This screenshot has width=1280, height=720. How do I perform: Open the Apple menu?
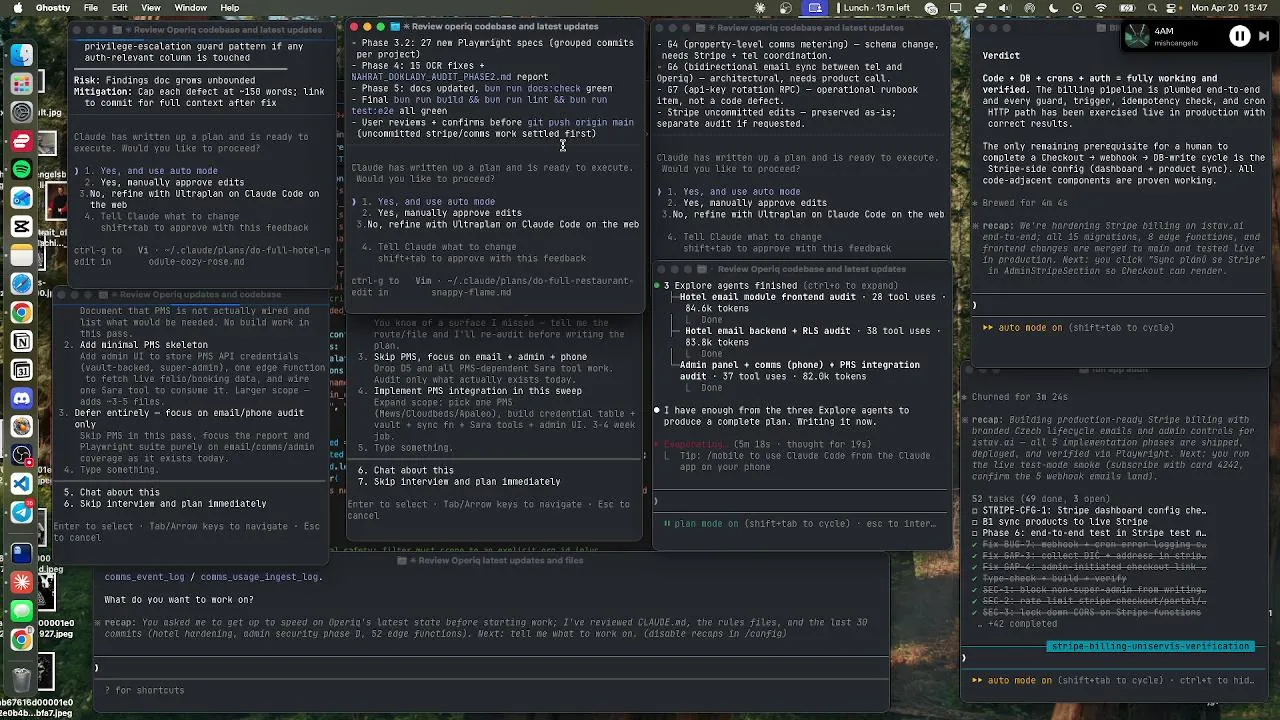click(x=16, y=8)
